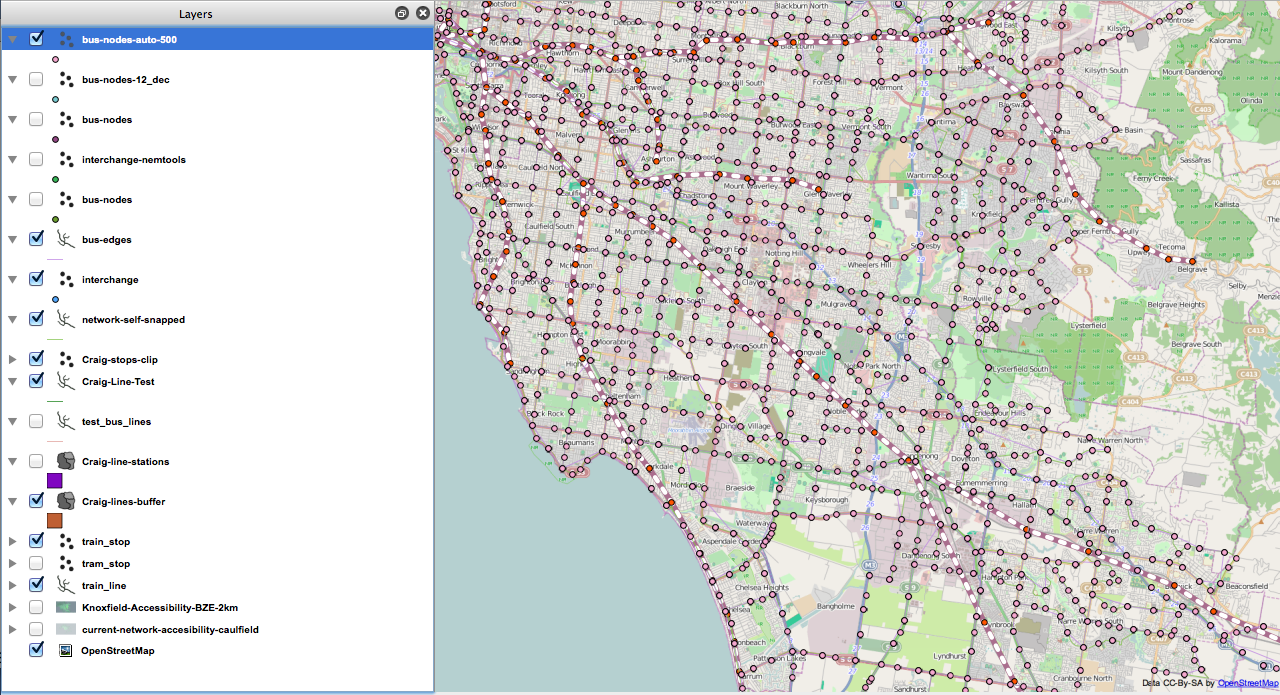Uncheck the OpenStreetMap layer visibility

coord(36,649)
